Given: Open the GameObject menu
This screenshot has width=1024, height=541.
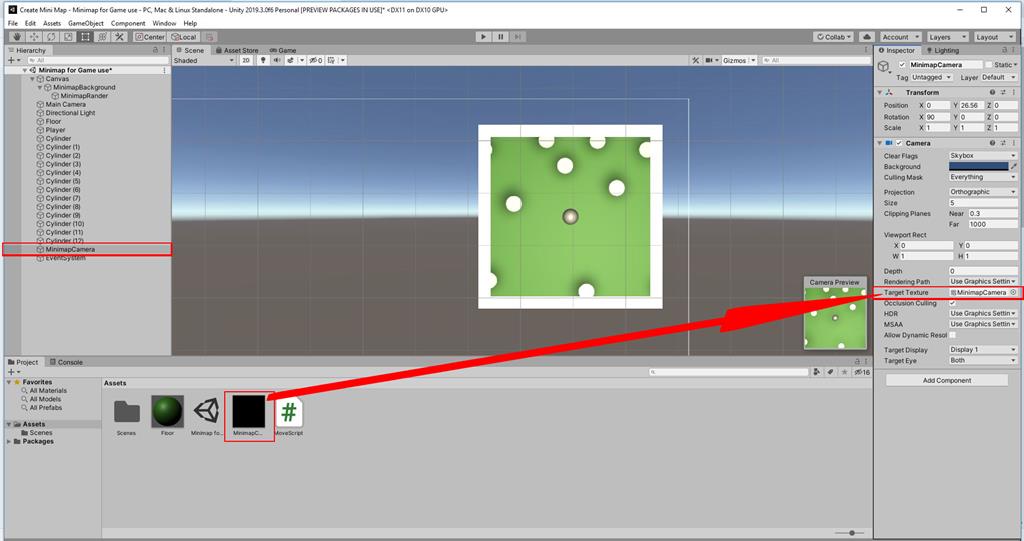Looking at the screenshot, I should click(x=86, y=23).
